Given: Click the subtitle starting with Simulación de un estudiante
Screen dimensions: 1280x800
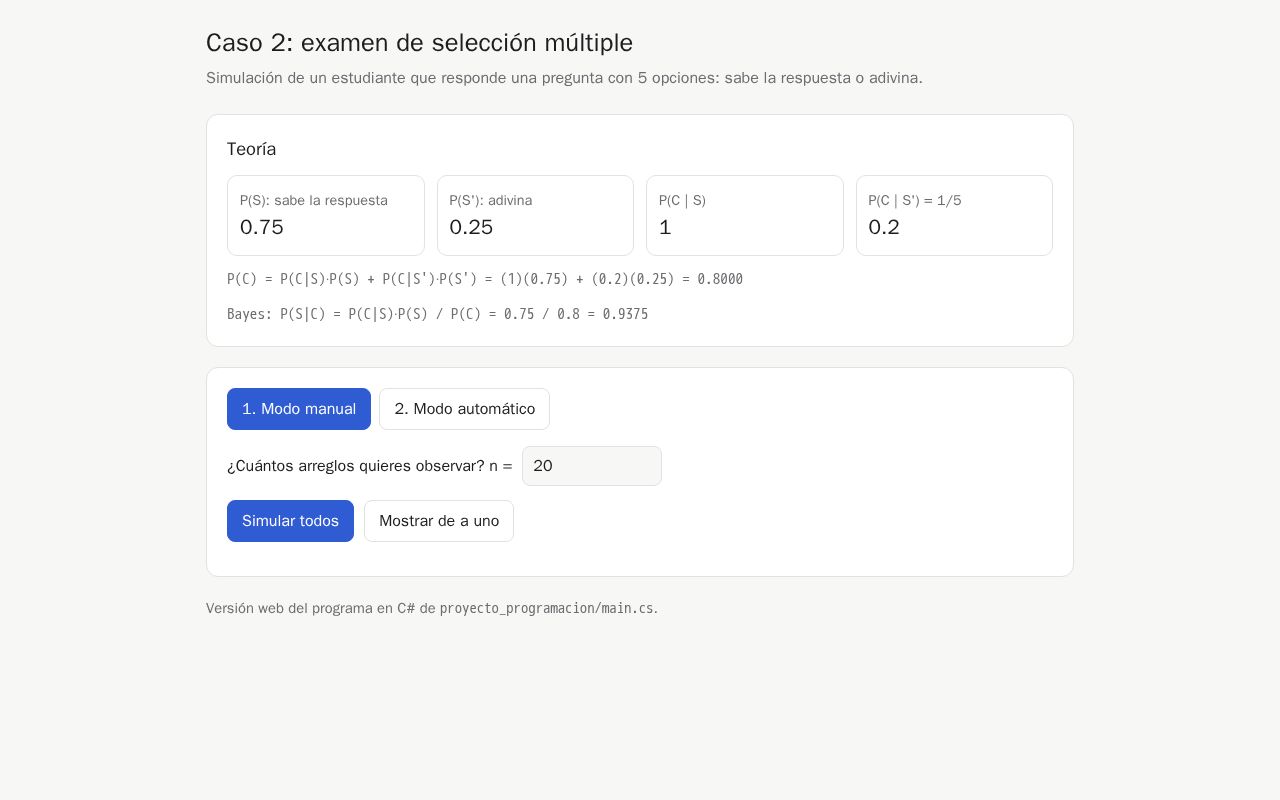Looking at the screenshot, I should click(564, 78).
